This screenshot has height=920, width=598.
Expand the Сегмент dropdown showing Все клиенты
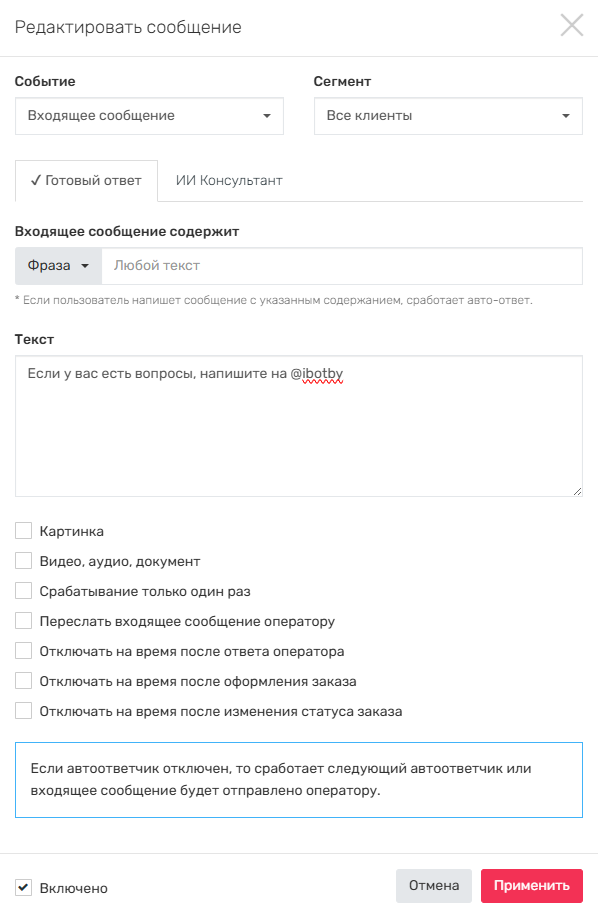(565, 116)
